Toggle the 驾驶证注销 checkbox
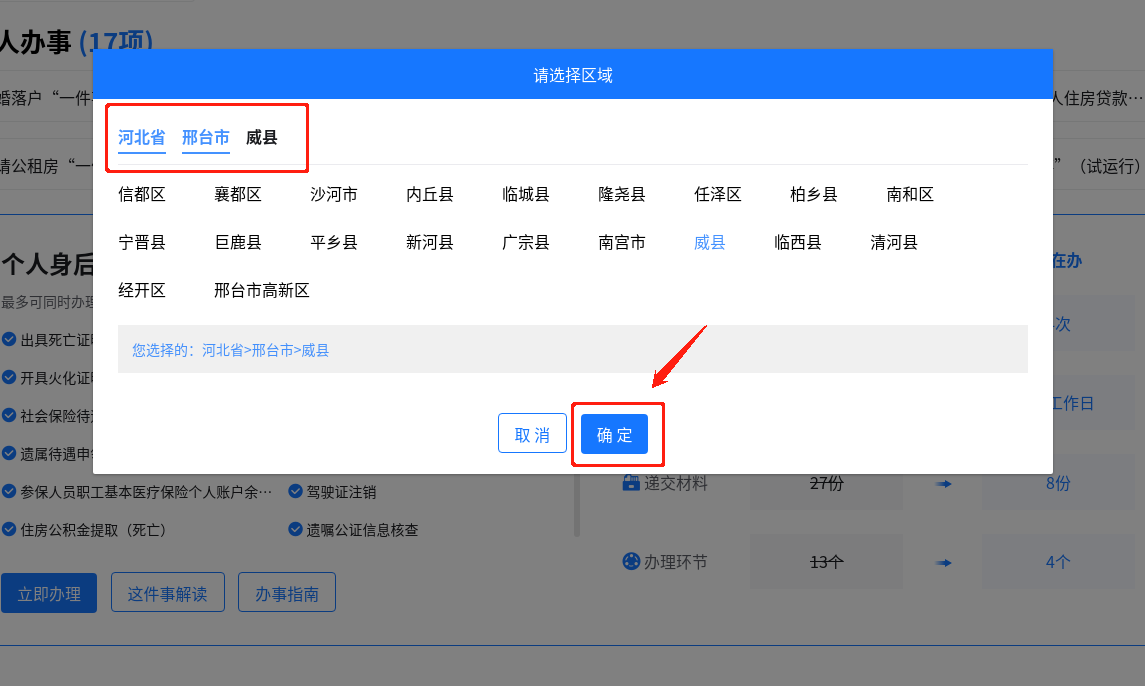This screenshot has height=686, width=1145. click(296, 492)
